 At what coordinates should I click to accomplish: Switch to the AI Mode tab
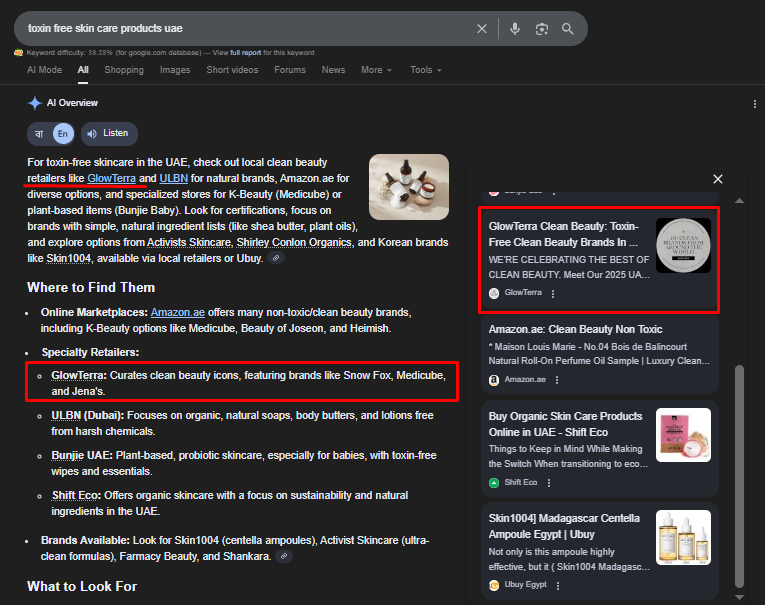pos(44,70)
